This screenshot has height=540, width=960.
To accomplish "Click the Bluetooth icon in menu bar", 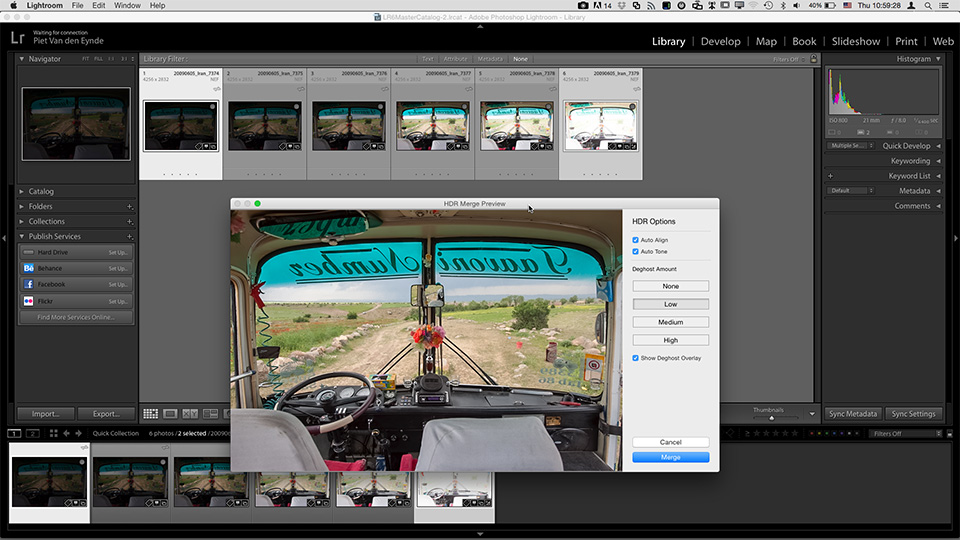I will [x=783, y=6].
